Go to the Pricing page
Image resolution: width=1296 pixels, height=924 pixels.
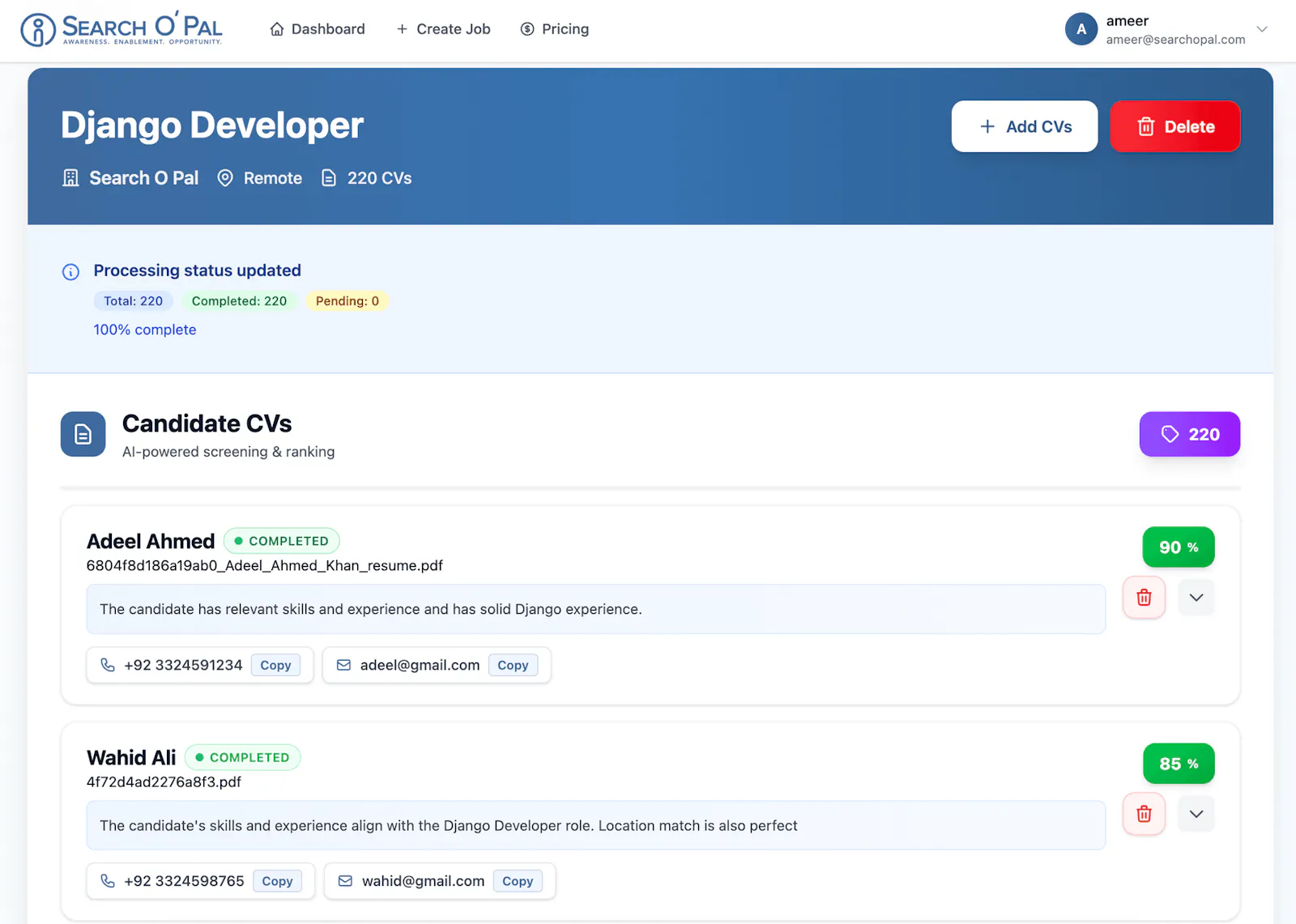click(x=555, y=29)
